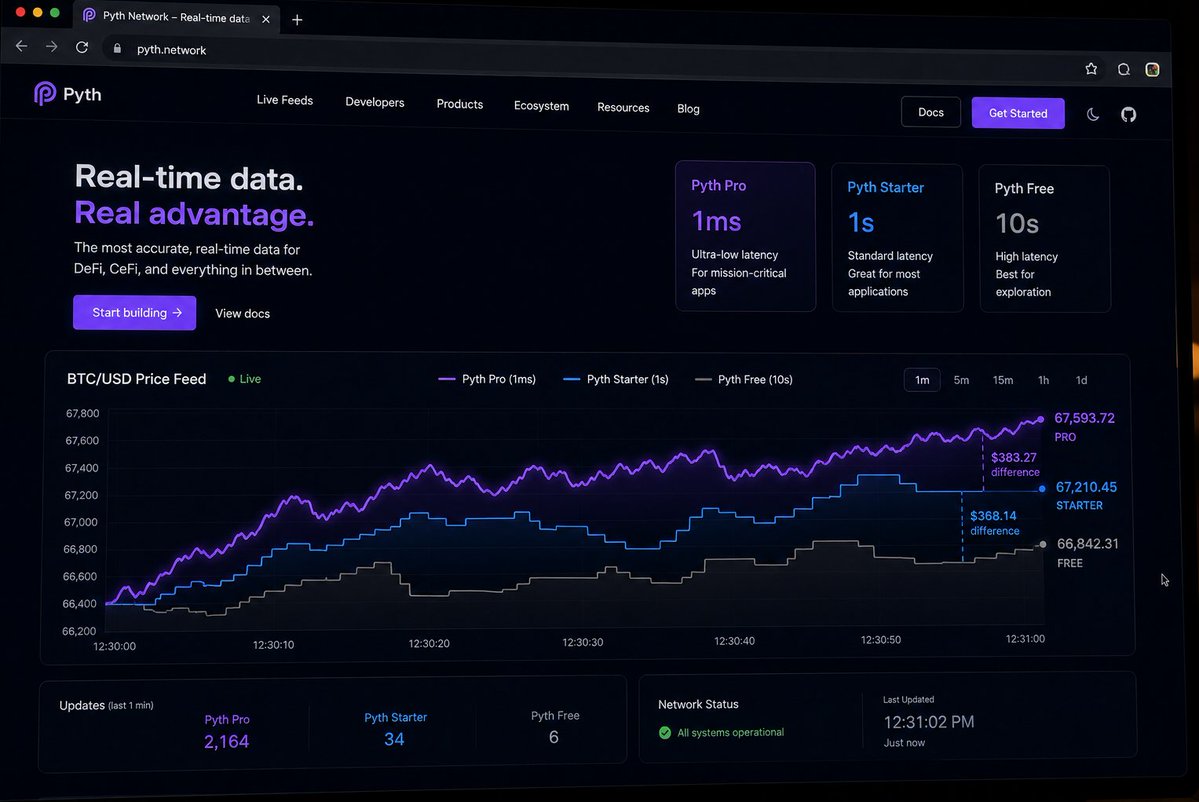Bookmark the page with the star icon
The image size is (1199, 802).
click(1091, 69)
